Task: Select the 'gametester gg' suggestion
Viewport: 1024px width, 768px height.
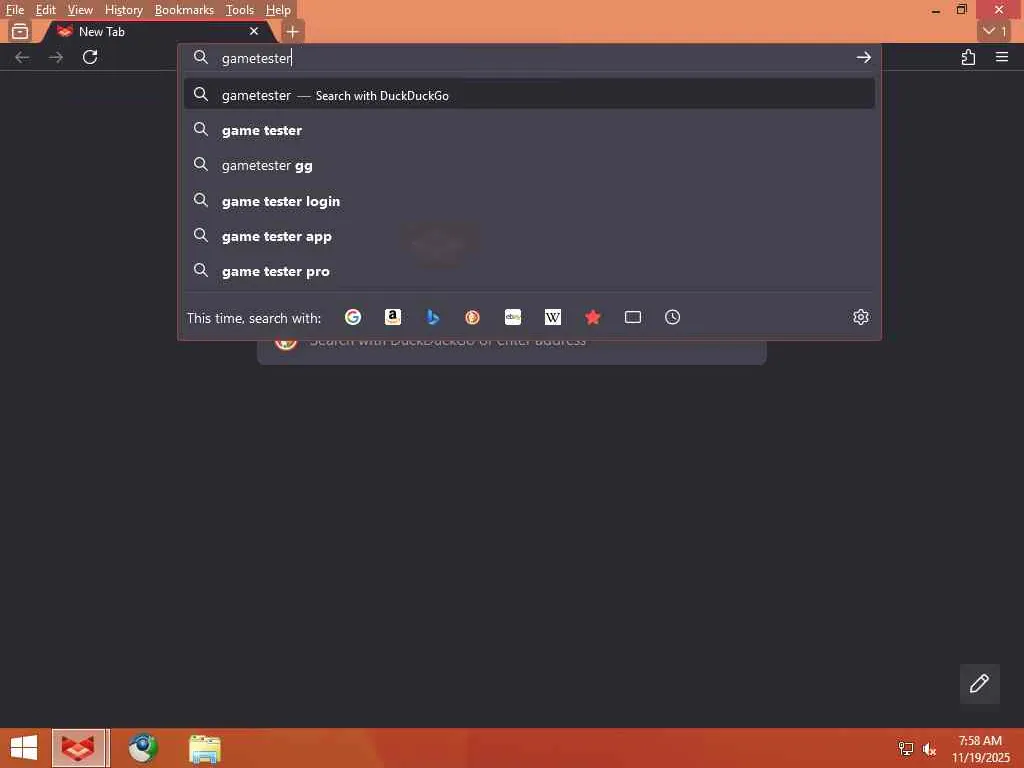Action: point(529,166)
